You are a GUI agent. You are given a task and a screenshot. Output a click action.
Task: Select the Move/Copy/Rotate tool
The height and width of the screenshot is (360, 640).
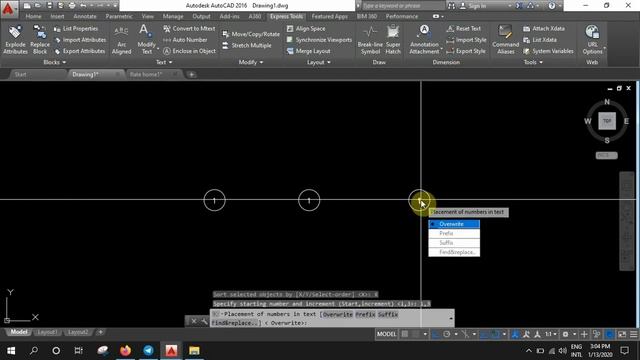coord(251,34)
